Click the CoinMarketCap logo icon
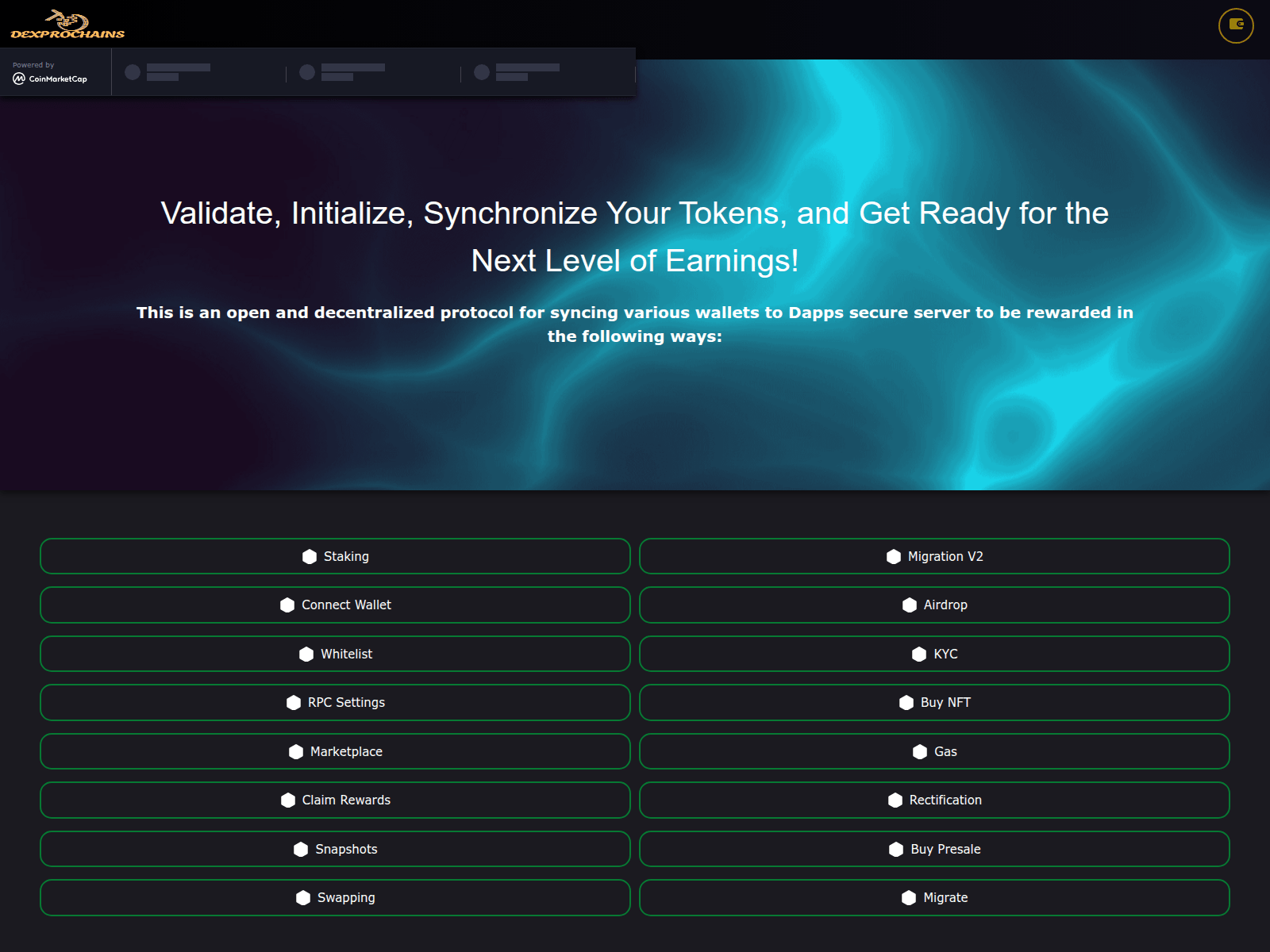Viewport: 1270px width, 952px height. click(x=19, y=79)
